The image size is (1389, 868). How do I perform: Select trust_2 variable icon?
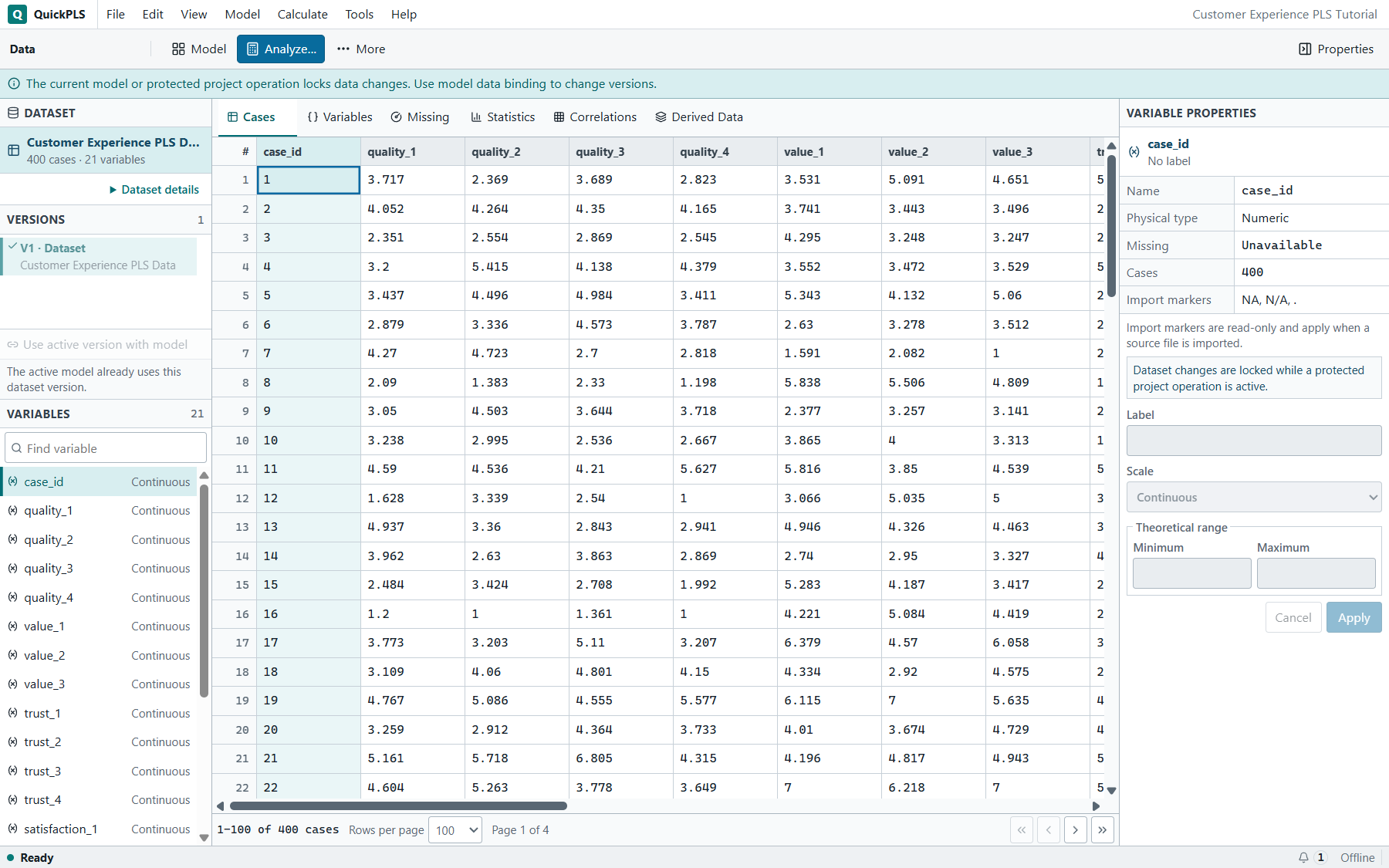pos(13,741)
